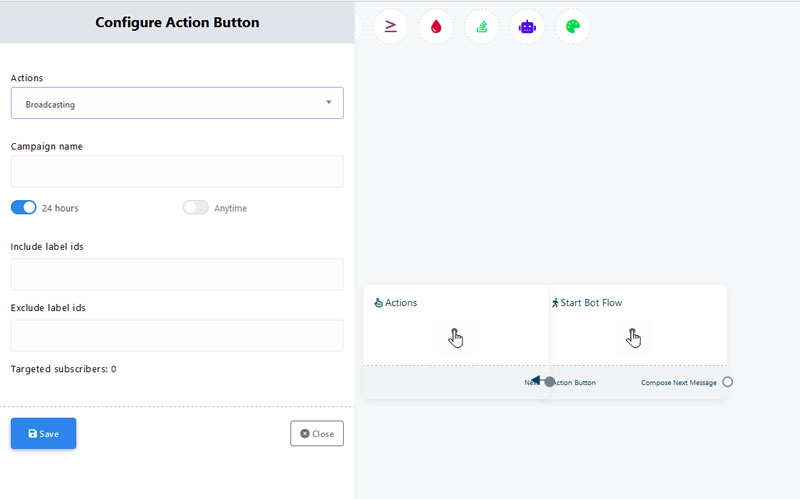The width and height of the screenshot is (800, 499).
Task: Click the Start Bot Flow node title
Action: pyautogui.click(x=587, y=303)
